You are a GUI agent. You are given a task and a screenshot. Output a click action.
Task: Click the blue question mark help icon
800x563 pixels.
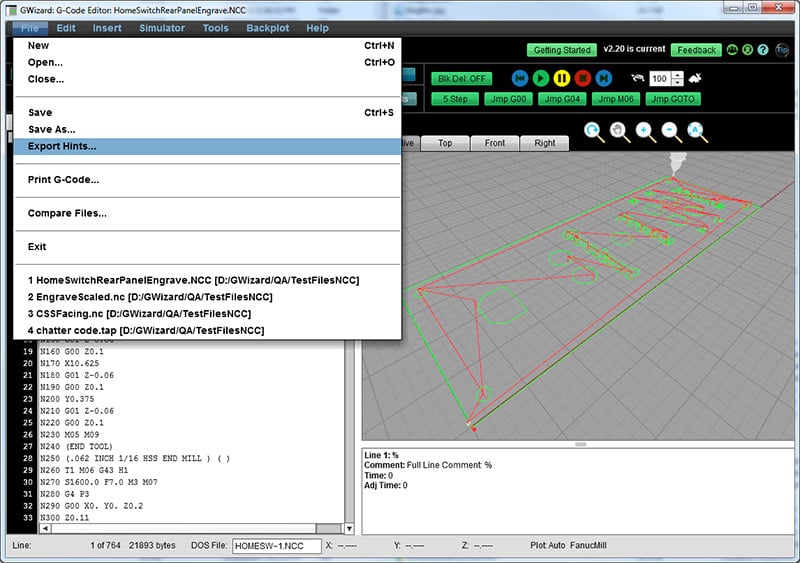tap(763, 50)
